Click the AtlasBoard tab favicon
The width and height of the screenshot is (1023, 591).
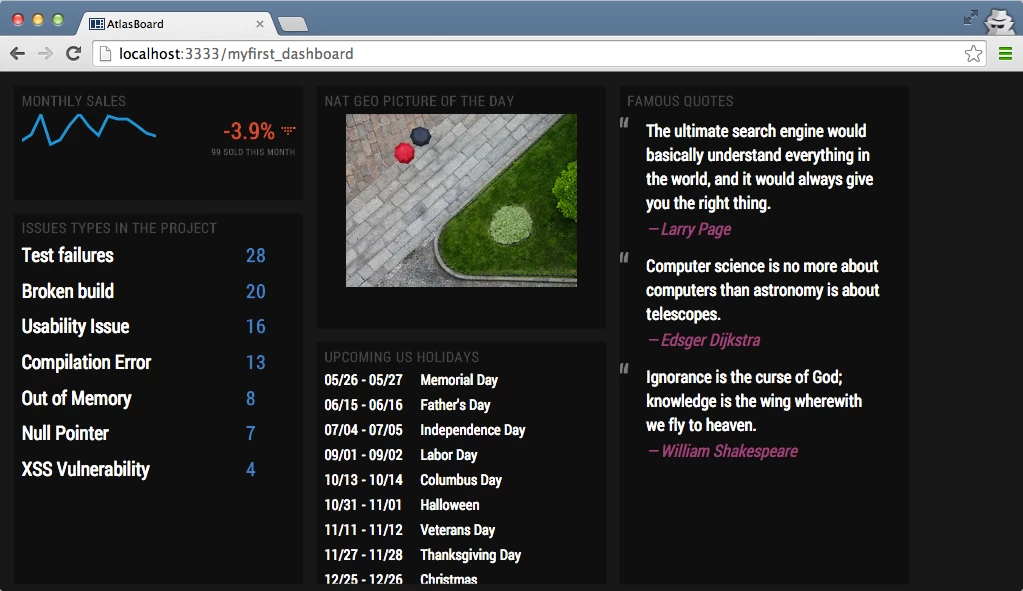coord(97,24)
